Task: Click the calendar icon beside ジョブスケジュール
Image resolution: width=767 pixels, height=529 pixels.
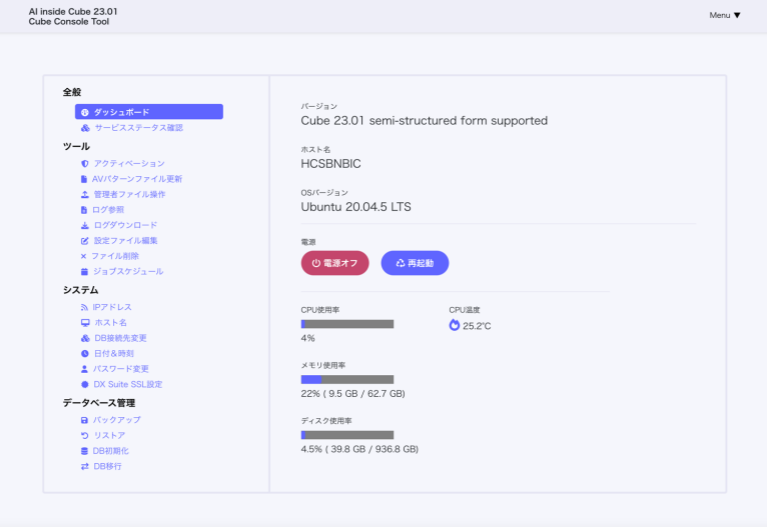Action: click(x=85, y=272)
